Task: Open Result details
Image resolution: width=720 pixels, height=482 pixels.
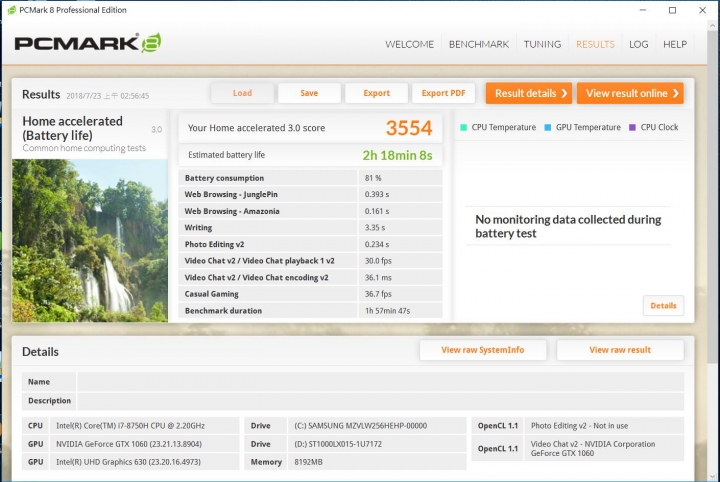Action: 529,93
